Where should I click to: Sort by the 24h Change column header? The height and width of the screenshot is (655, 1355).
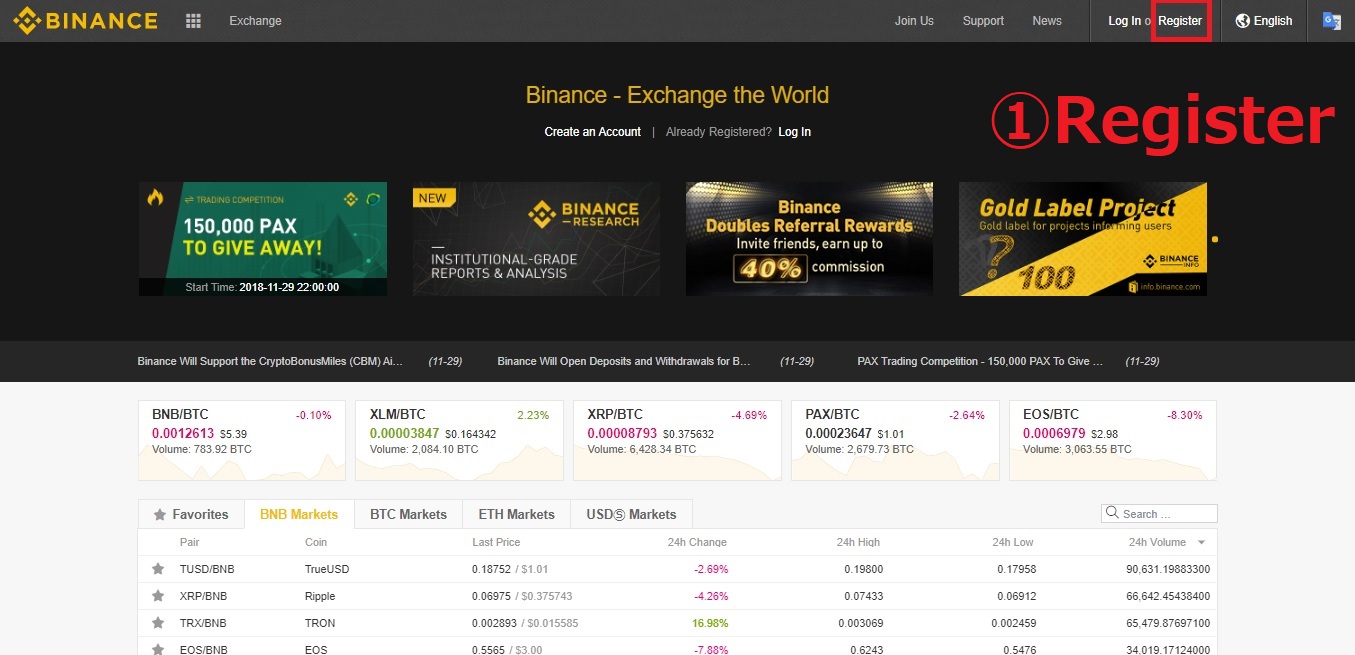pyautogui.click(x=697, y=542)
